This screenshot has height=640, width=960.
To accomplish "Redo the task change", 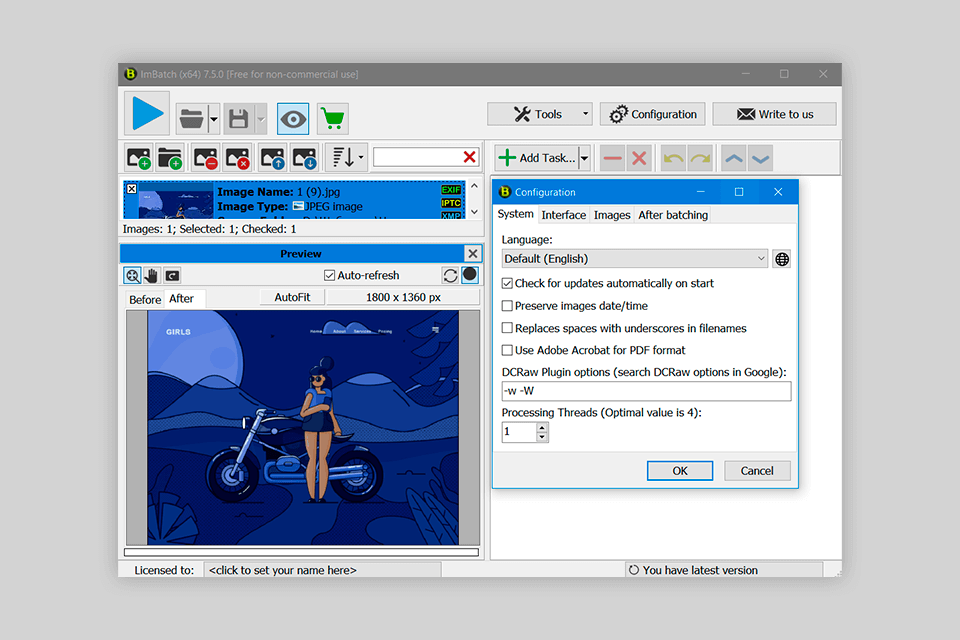I will (x=700, y=159).
